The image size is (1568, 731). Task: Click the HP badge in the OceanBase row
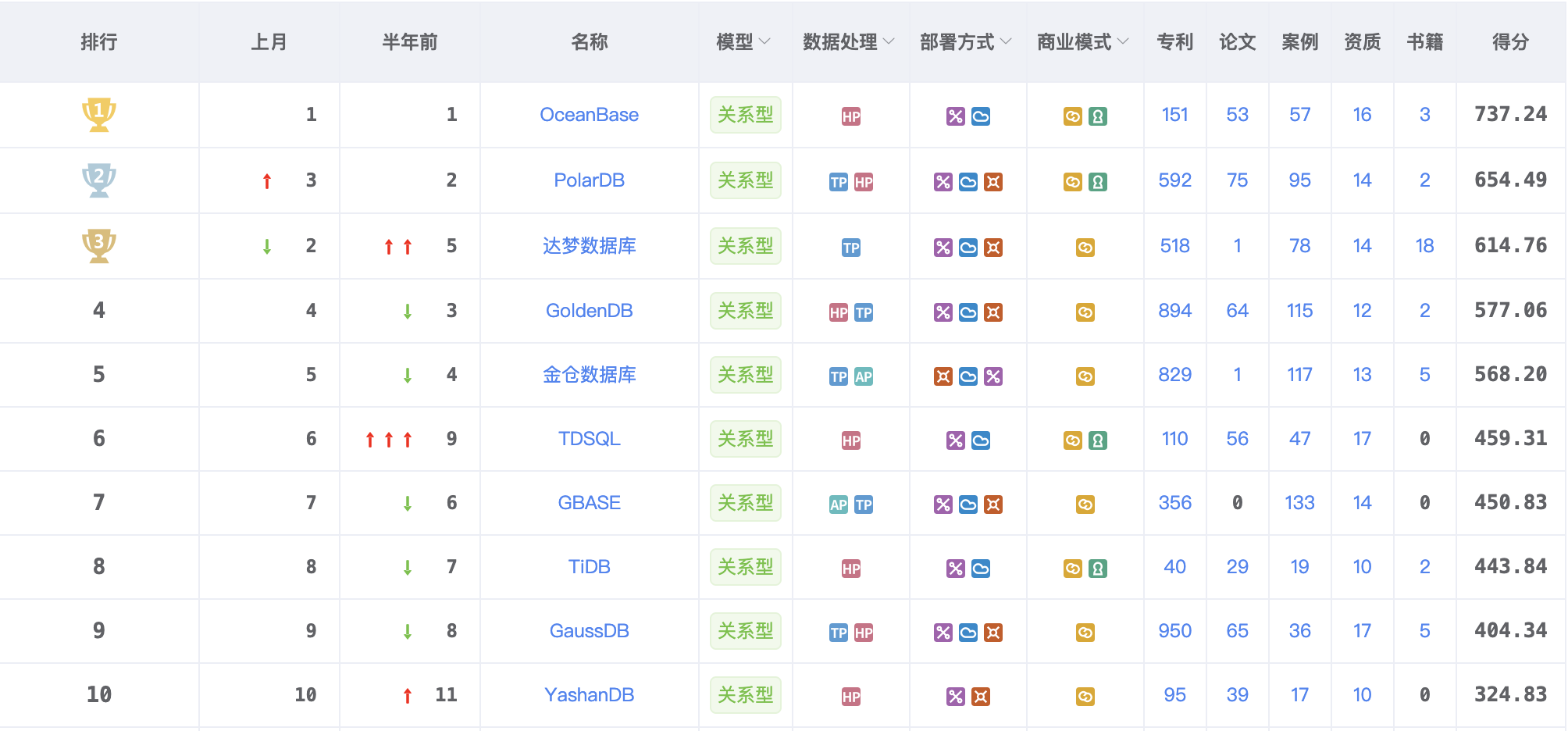point(851,116)
